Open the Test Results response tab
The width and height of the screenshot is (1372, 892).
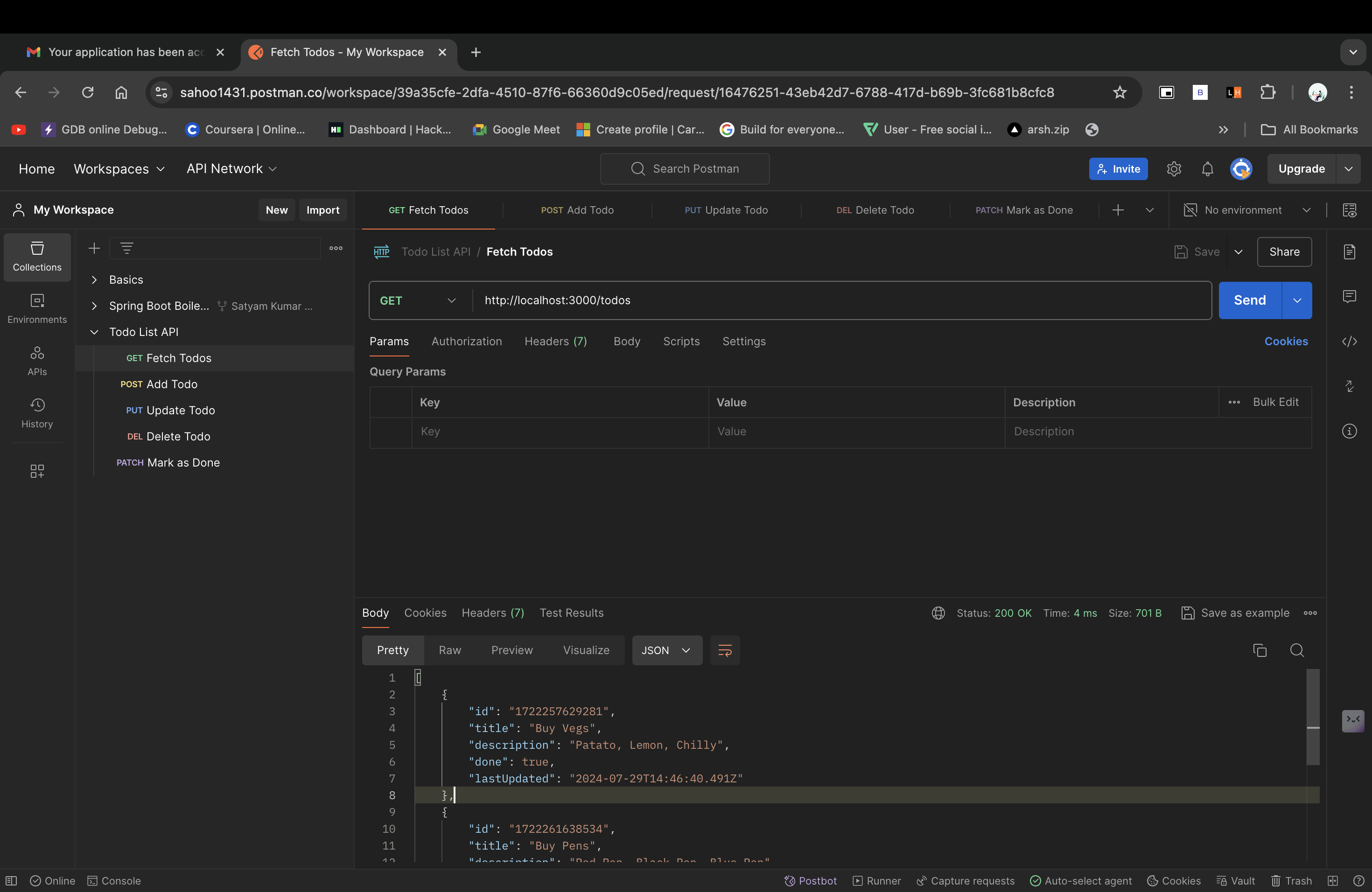pyautogui.click(x=571, y=613)
